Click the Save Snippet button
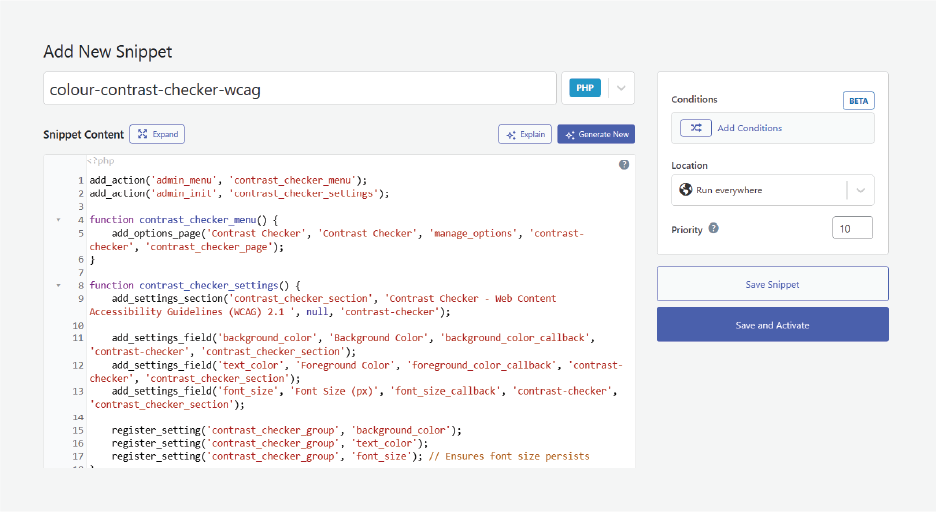Screen dimensions: 936x512 [772, 284]
